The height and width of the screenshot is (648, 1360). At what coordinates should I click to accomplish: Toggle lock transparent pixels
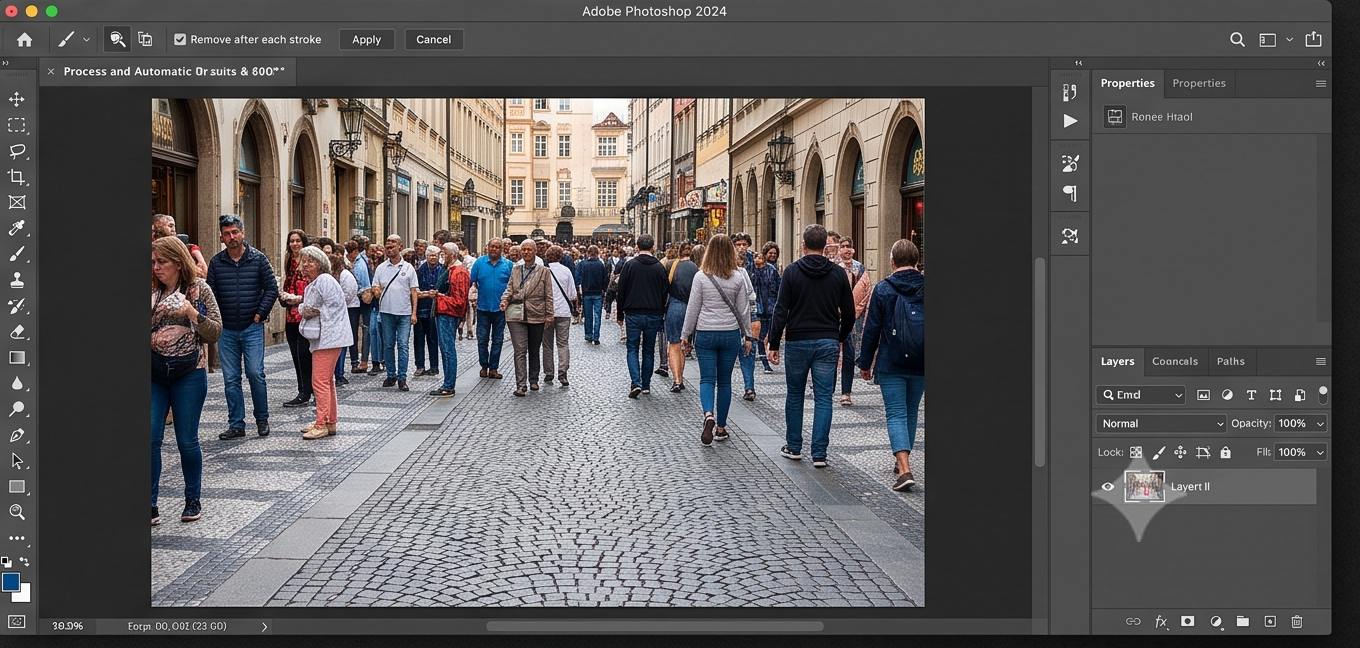tap(1136, 452)
